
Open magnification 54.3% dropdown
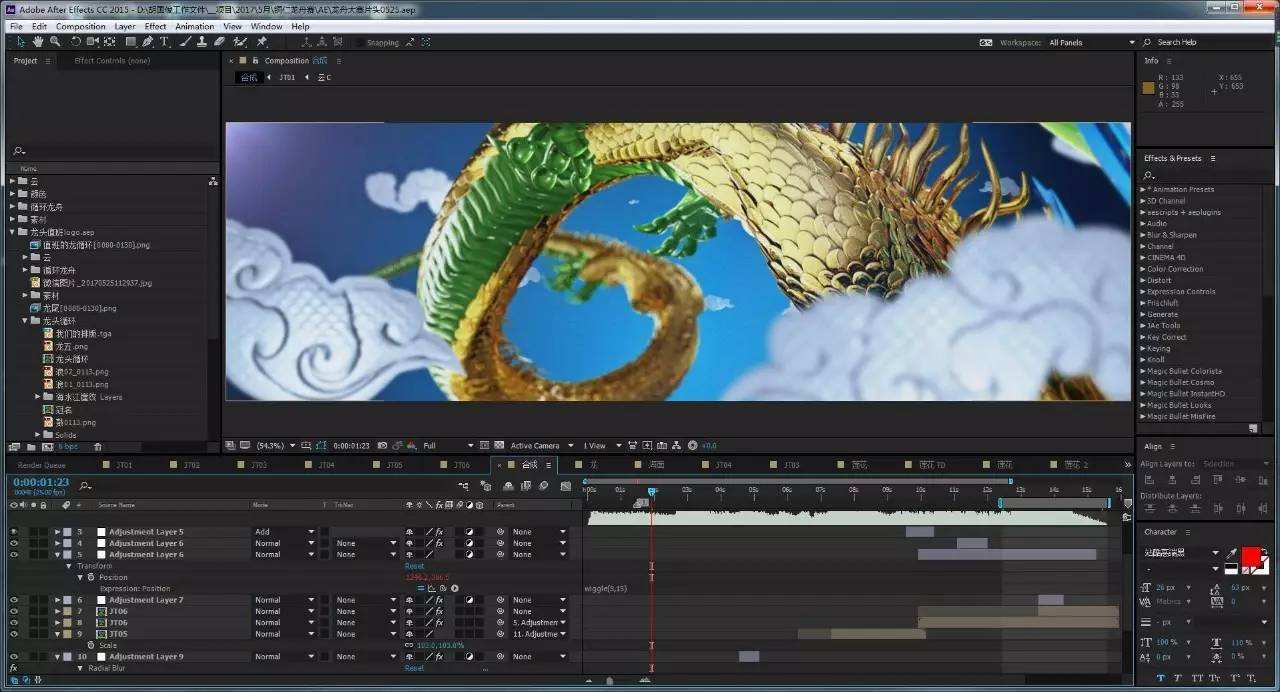point(276,445)
